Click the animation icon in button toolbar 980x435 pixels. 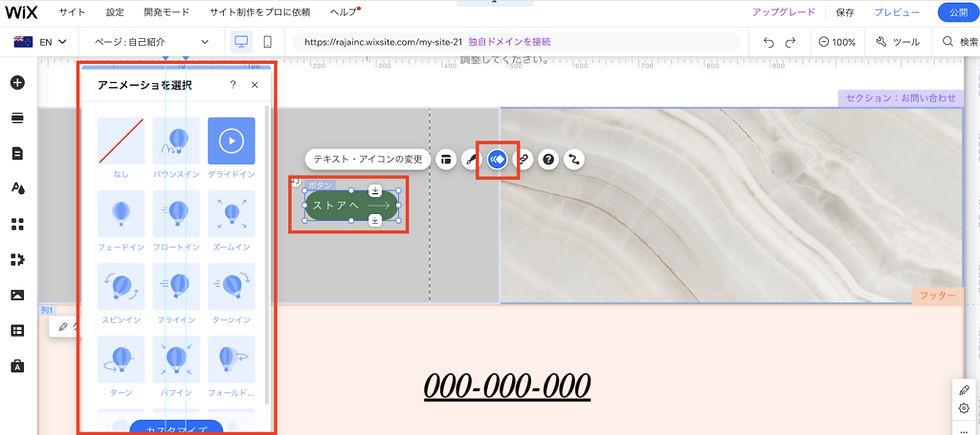(x=498, y=159)
